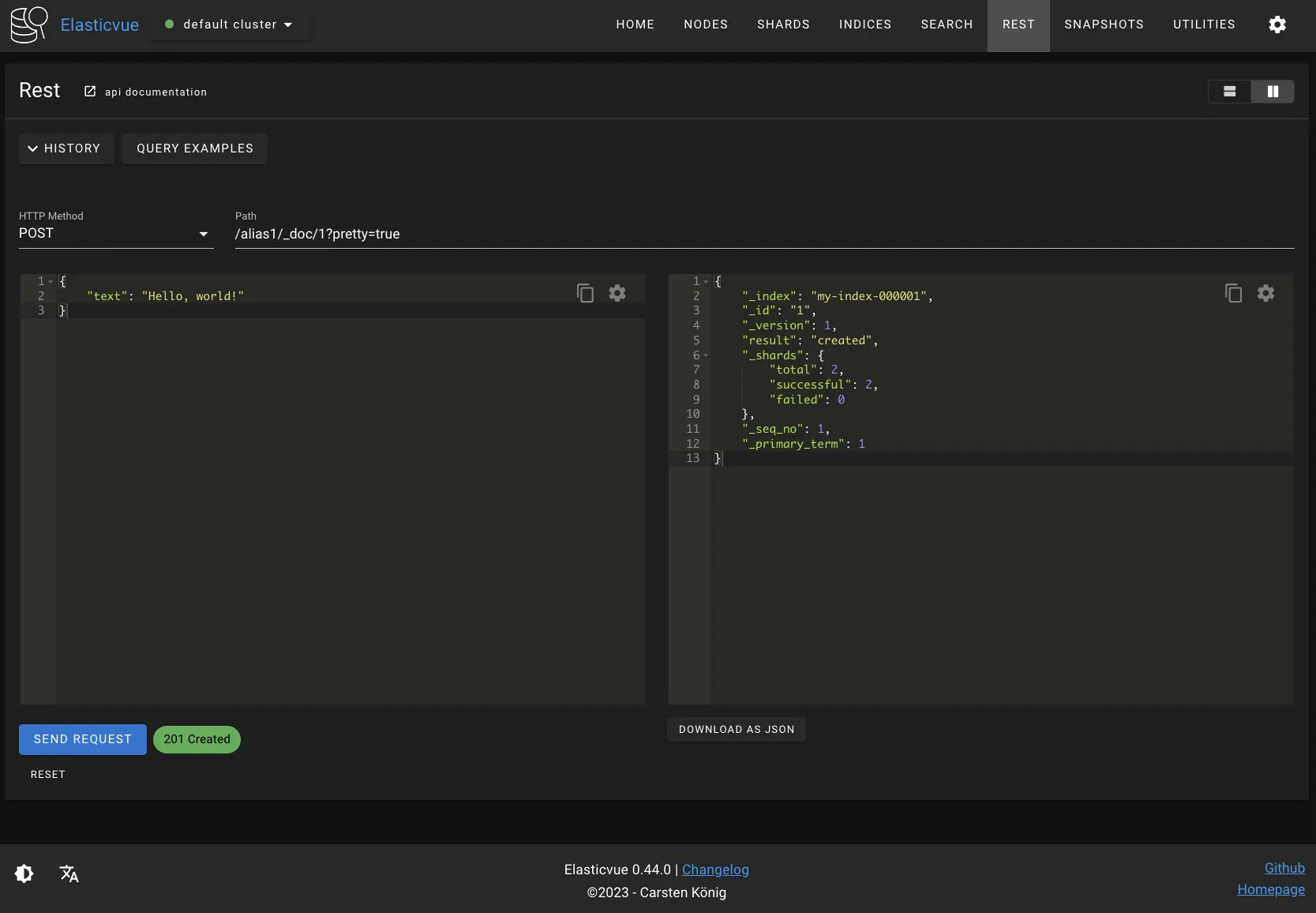Select the REST tab

1018,24
